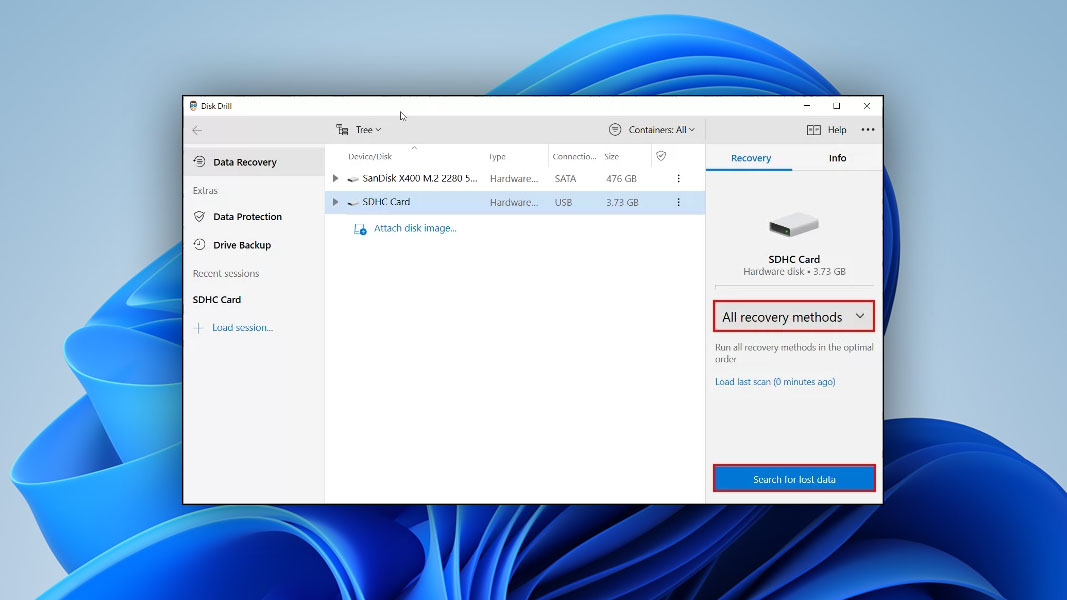This screenshot has width=1067, height=600.
Task: Click the Containers filter icon
Action: pyautogui.click(x=615, y=129)
